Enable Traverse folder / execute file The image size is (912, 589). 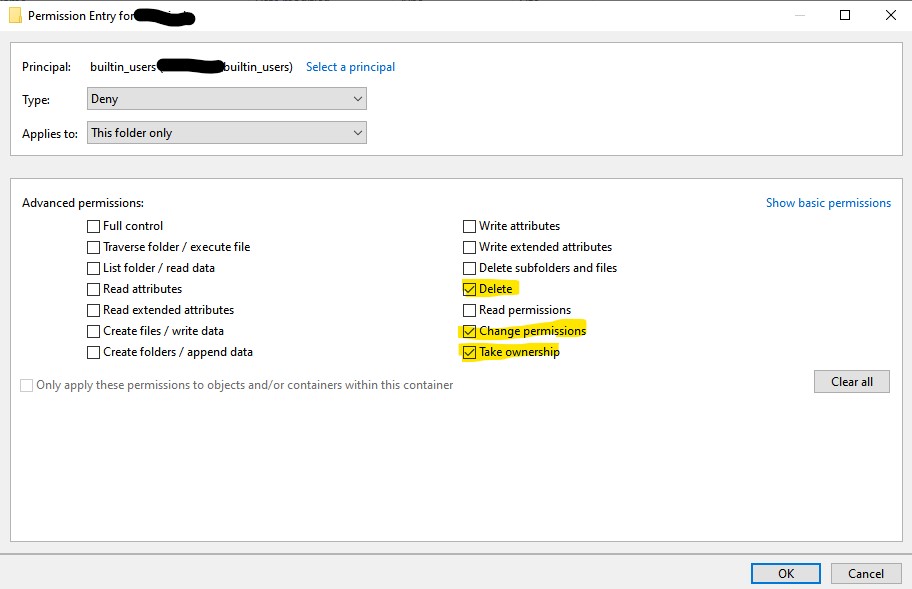pos(93,247)
